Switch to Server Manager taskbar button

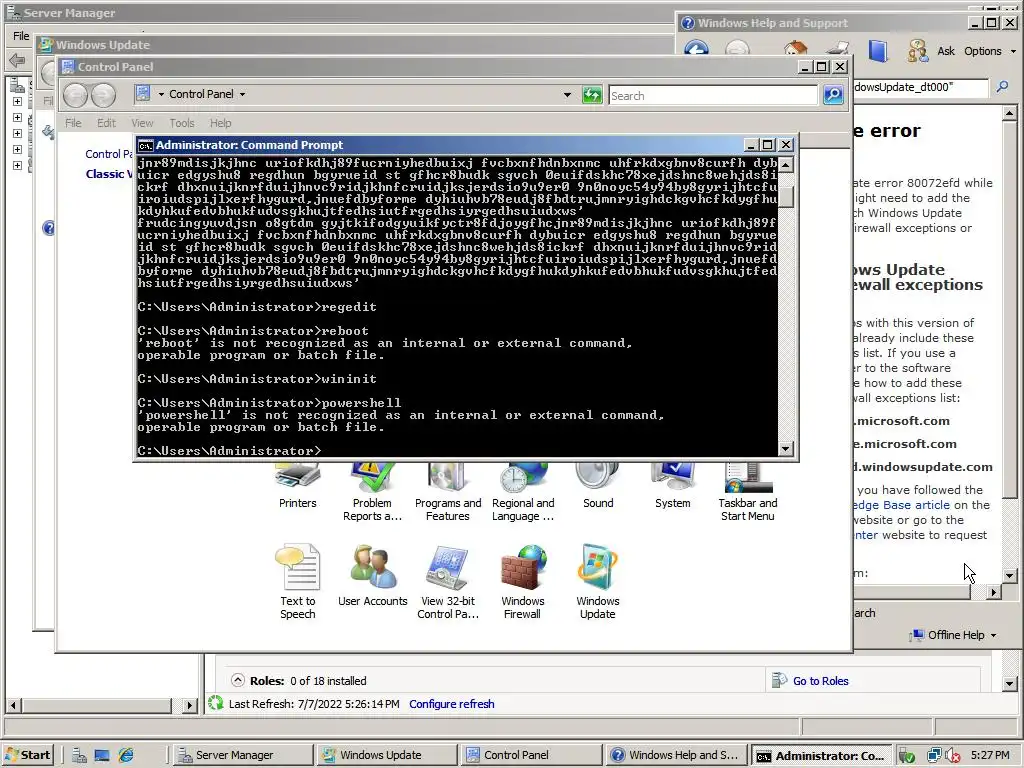click(x=241, y=755)
